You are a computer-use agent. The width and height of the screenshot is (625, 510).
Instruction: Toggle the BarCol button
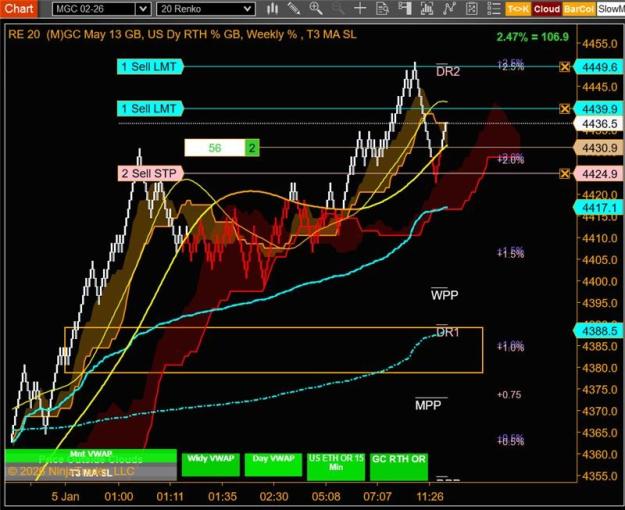tap(579, 9)
